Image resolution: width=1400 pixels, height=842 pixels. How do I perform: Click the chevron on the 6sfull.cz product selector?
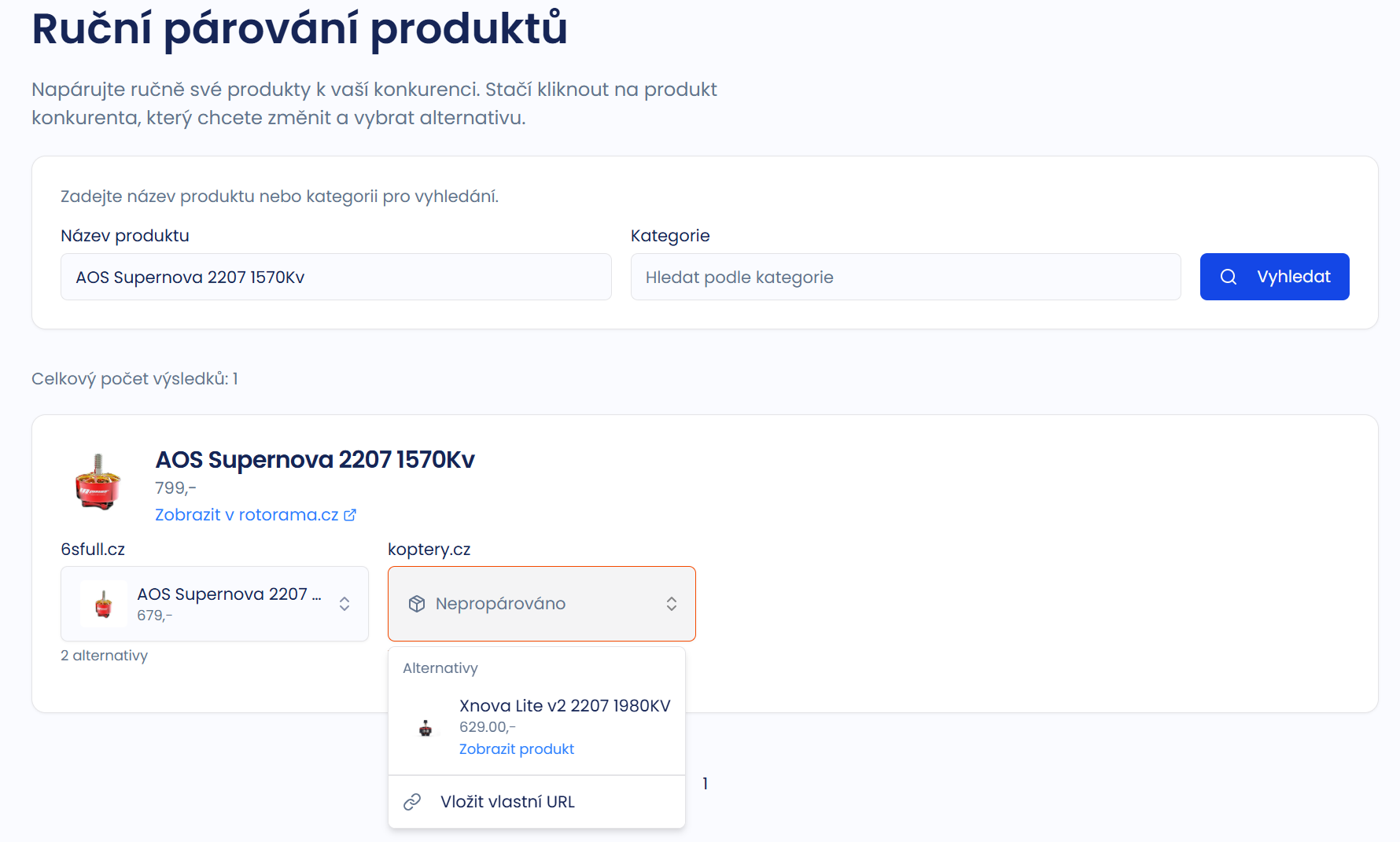[344, 603]
